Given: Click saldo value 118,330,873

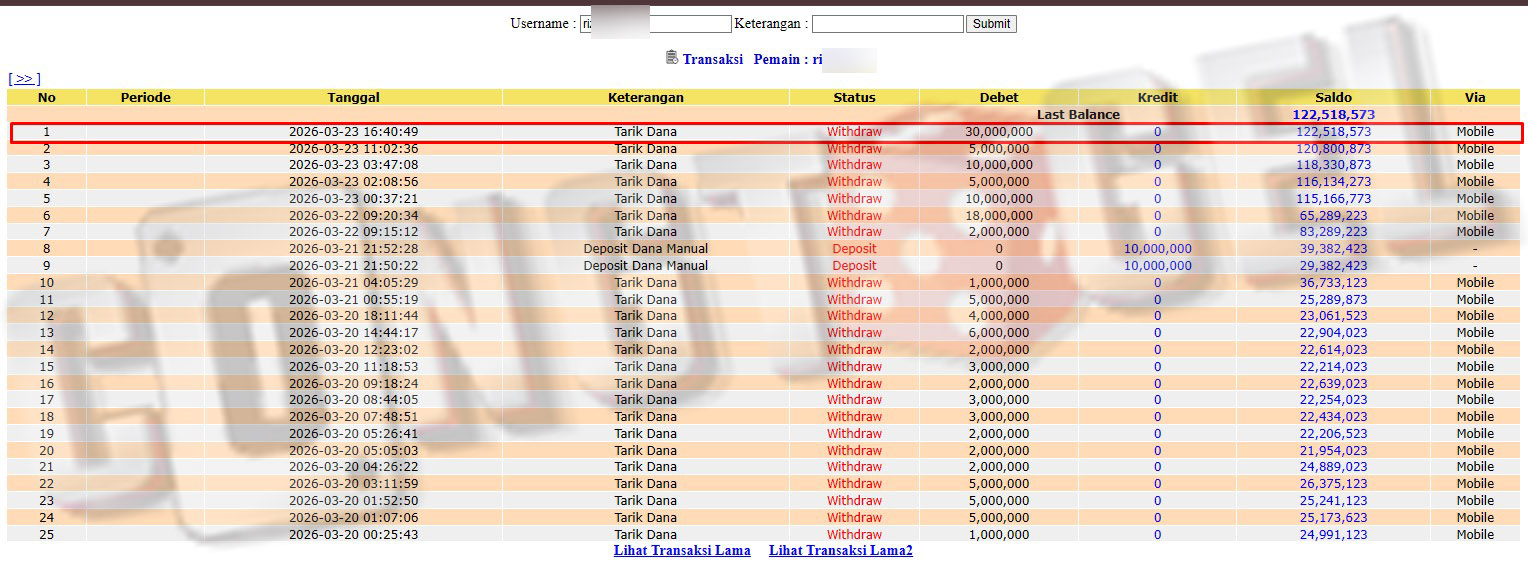Looking at the screenshot, I should pos(1333,165).
